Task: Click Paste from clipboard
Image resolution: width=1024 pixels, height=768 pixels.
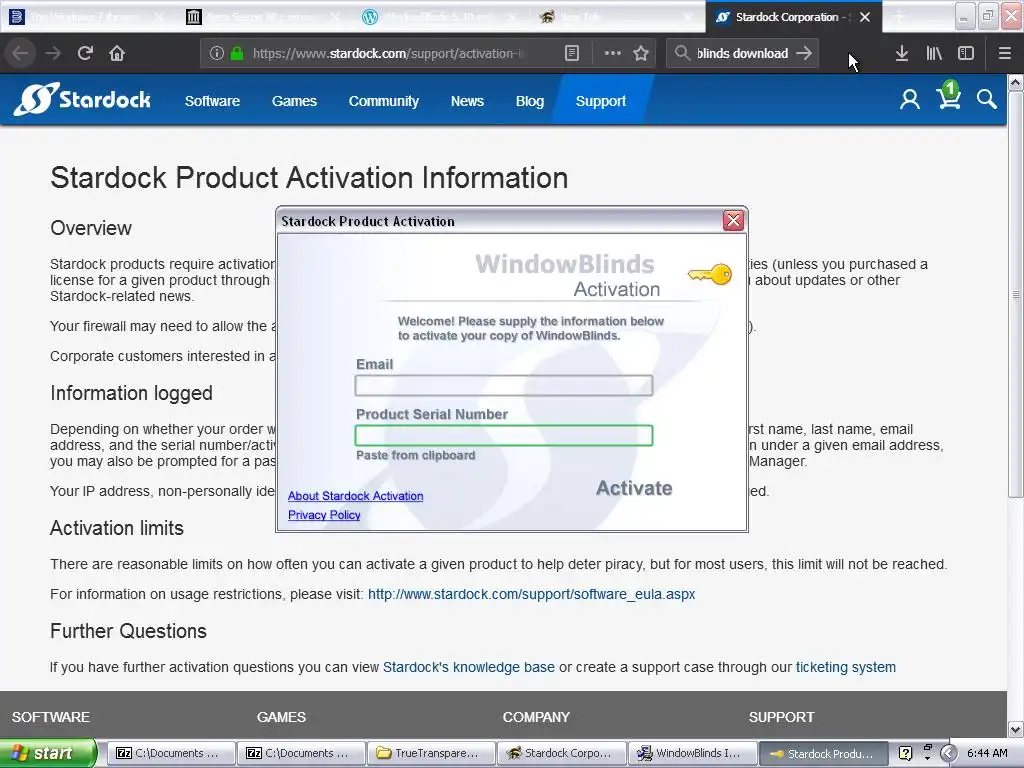Action: (x=415, y=455)
